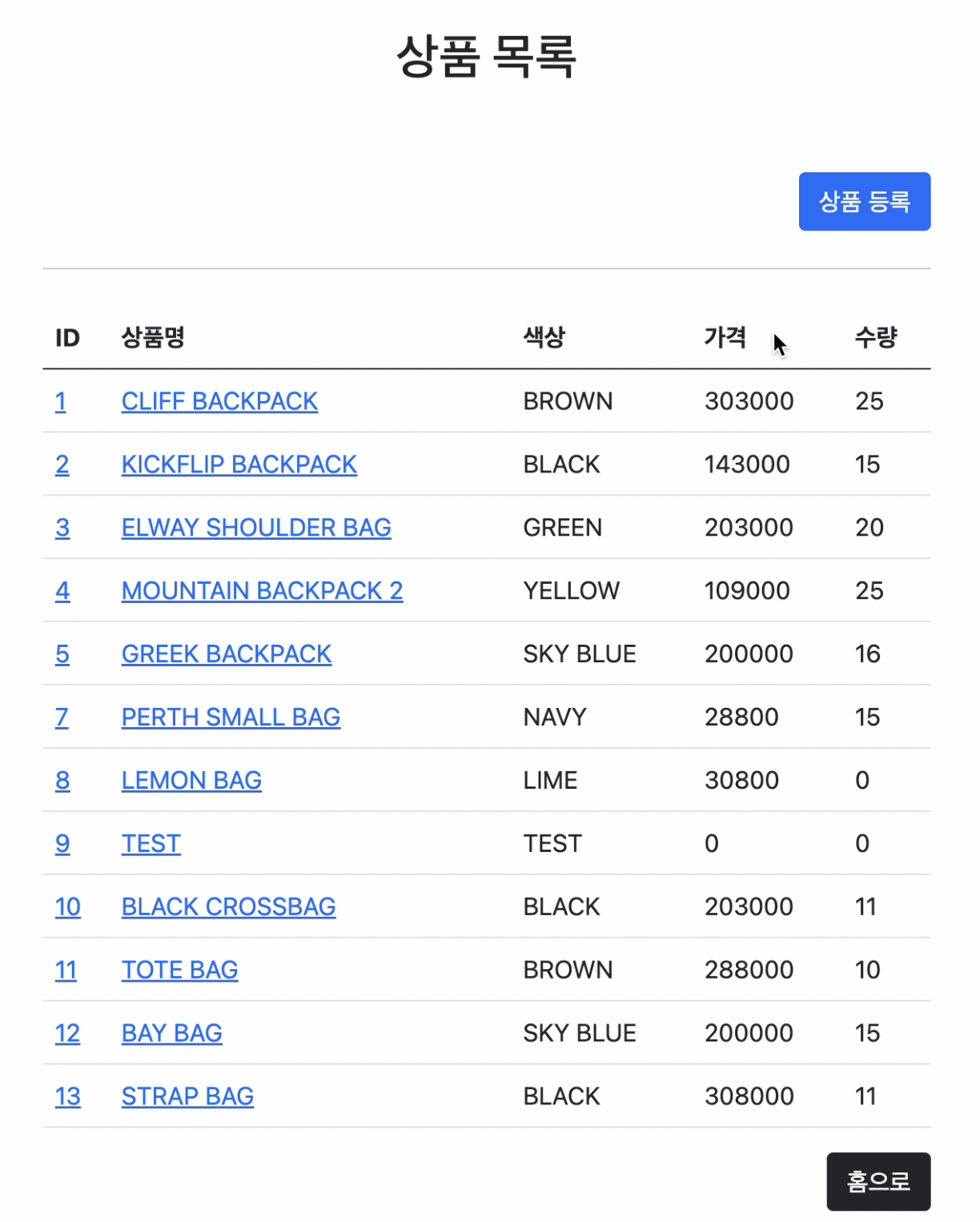Click the 가격 column header
The image size is (980, 1222).
point(725,338)
